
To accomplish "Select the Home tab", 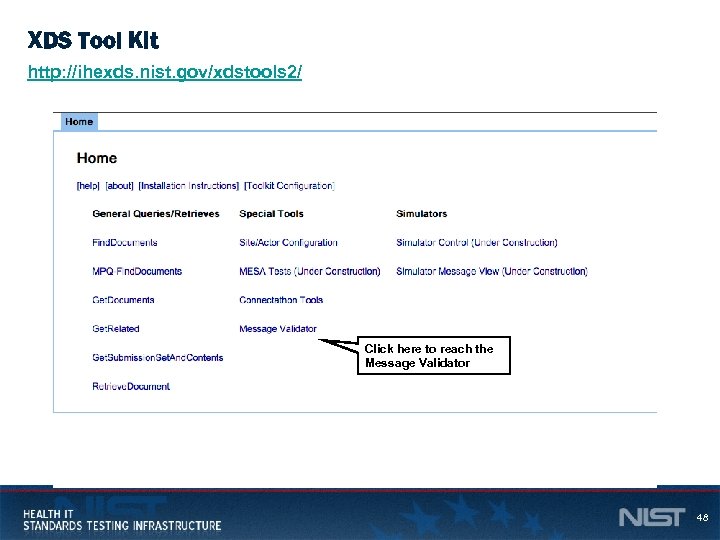I will click(x=79, y=122).
